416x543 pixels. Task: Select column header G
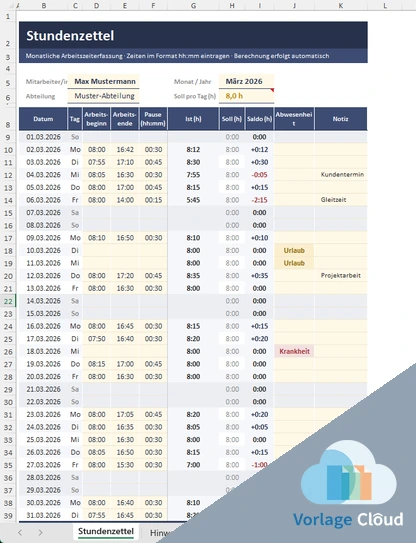click(x=193, y=5)
